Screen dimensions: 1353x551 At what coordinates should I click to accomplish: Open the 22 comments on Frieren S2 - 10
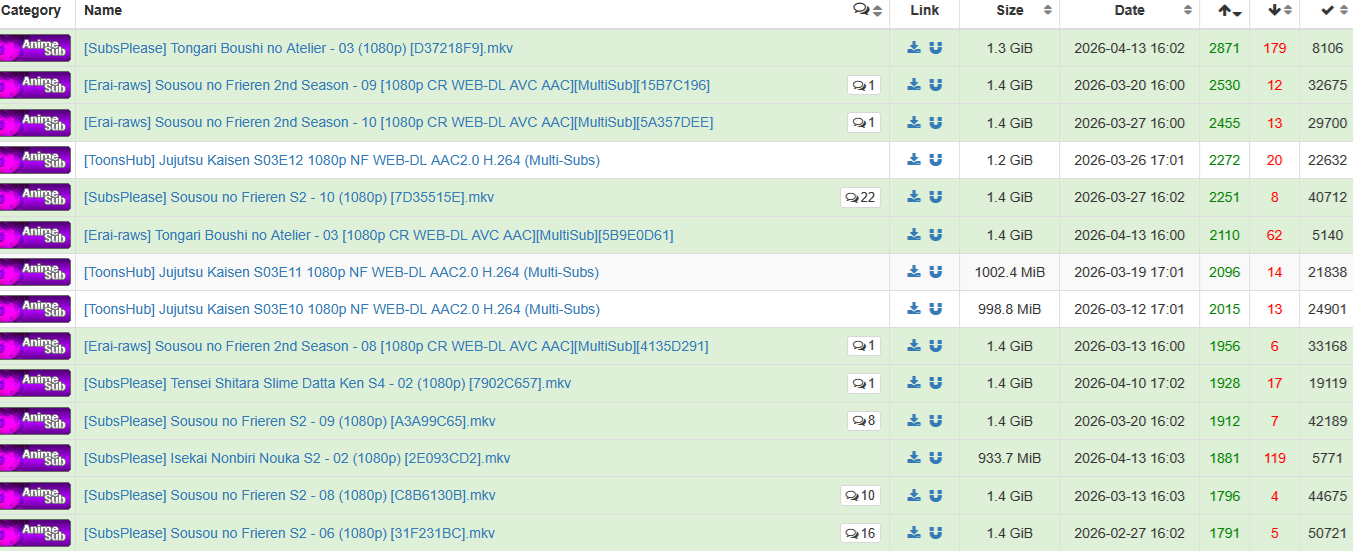pyautogui.click(x=860, y=197)
